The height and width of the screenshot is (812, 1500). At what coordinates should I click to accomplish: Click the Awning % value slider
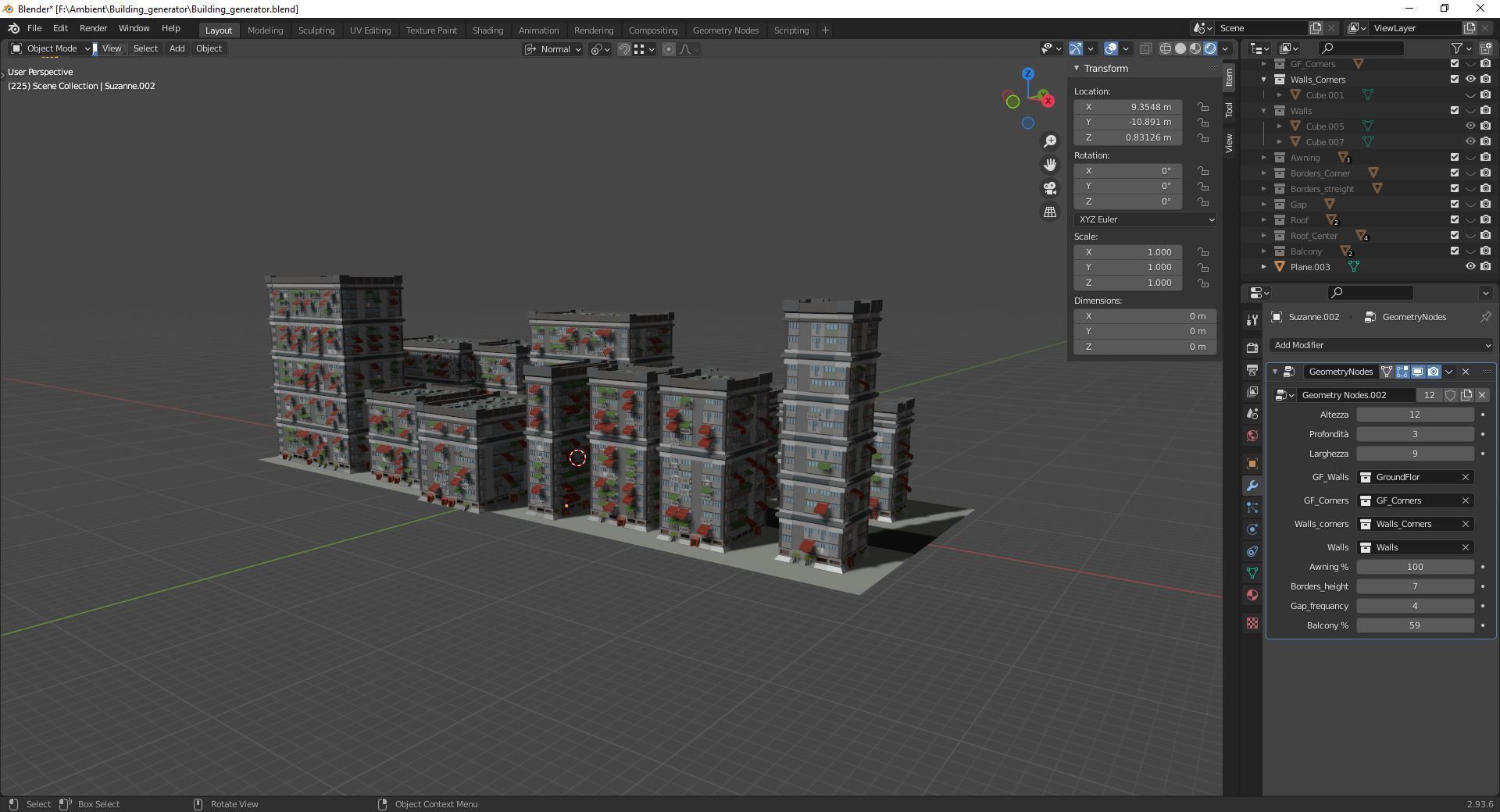pyautogui.click(x=1415, y=567)
